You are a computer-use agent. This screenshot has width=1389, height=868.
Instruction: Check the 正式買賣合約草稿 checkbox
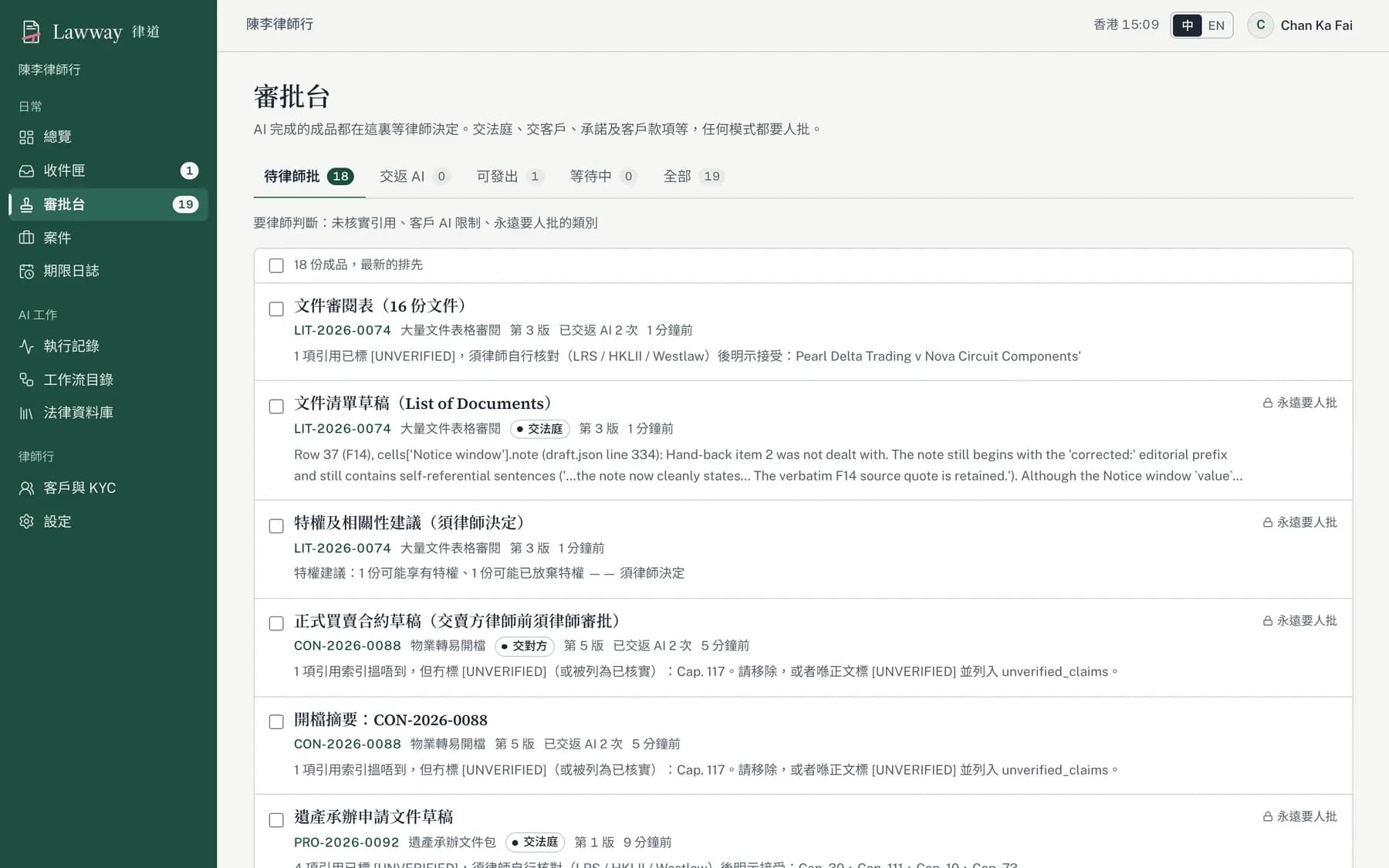point(276,623)
